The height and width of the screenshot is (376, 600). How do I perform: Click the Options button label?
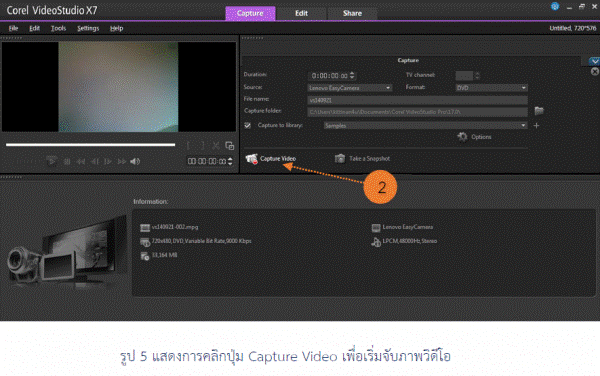(x=481, y=137)
